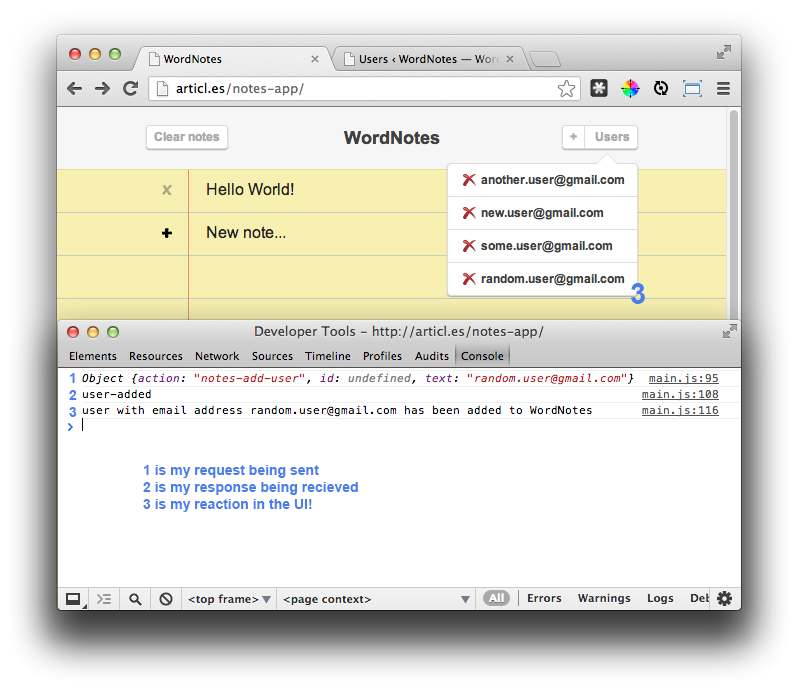Click the New note... placeholder text
This screenshot has width=798, height=689.
click(246, 233)
